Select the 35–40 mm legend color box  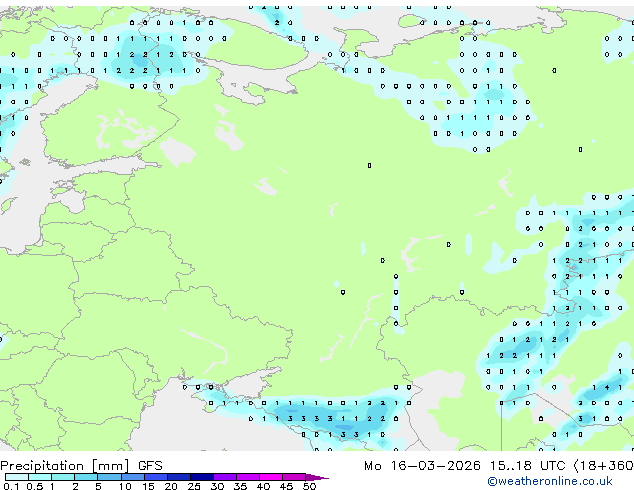pyautogui.click(x=247, y=477)
